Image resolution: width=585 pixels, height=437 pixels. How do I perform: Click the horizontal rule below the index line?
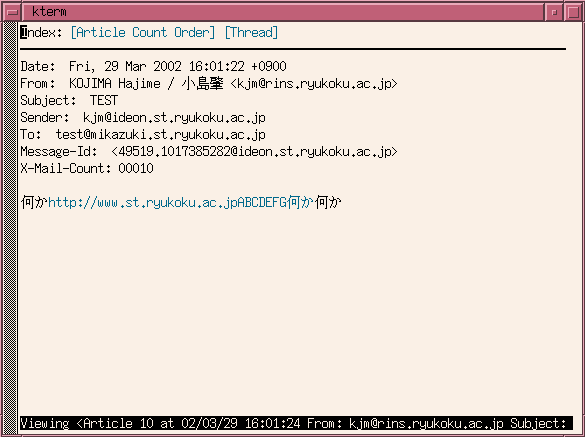293,49
